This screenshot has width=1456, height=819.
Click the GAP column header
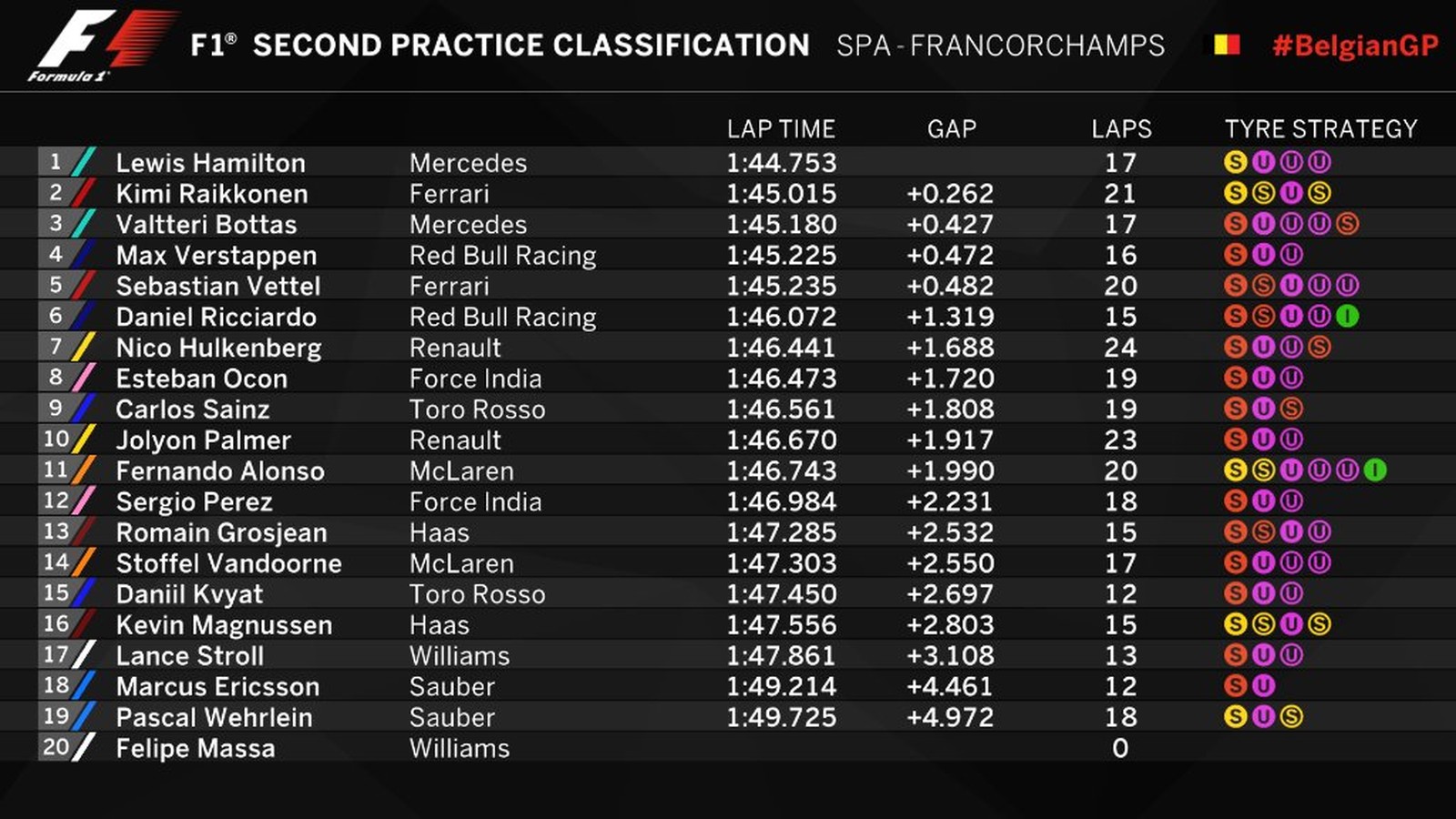[x=951, y=129]
